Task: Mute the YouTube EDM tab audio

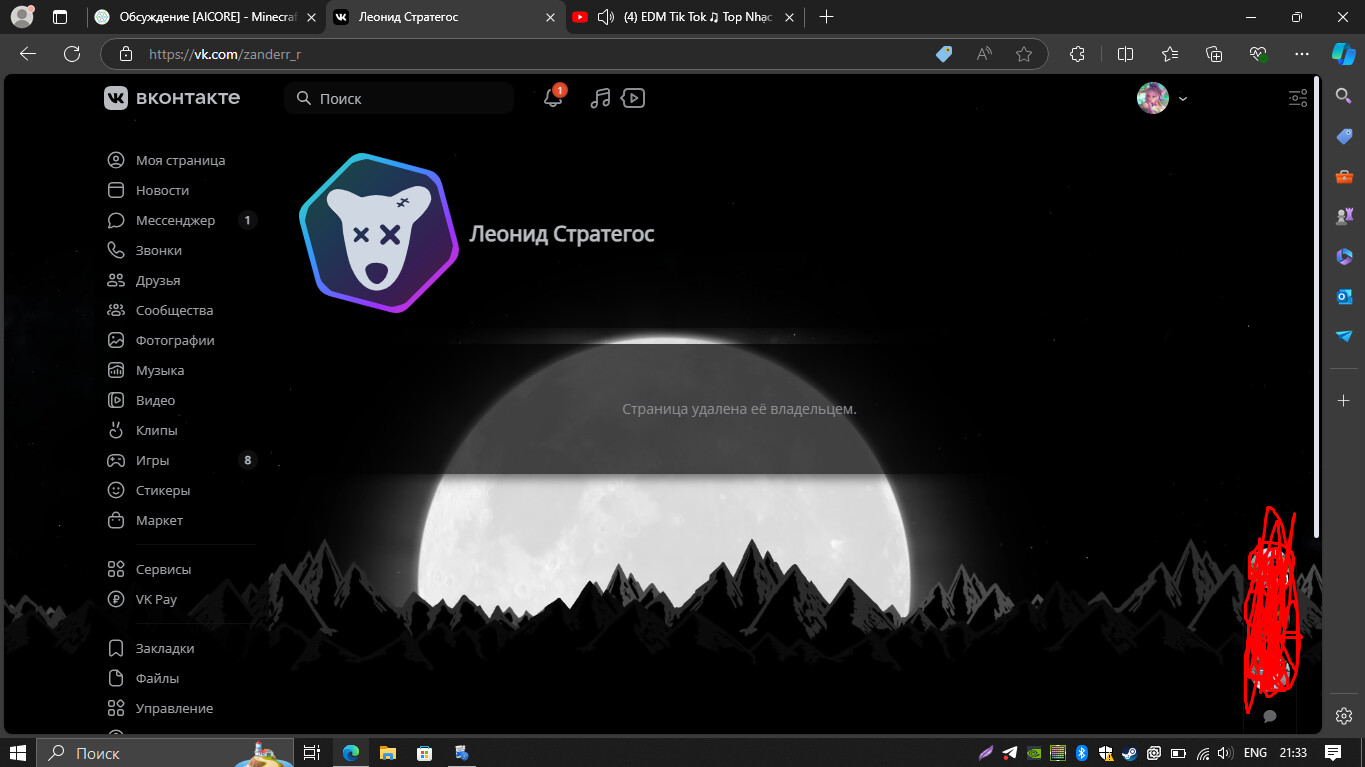Action: 605,17
